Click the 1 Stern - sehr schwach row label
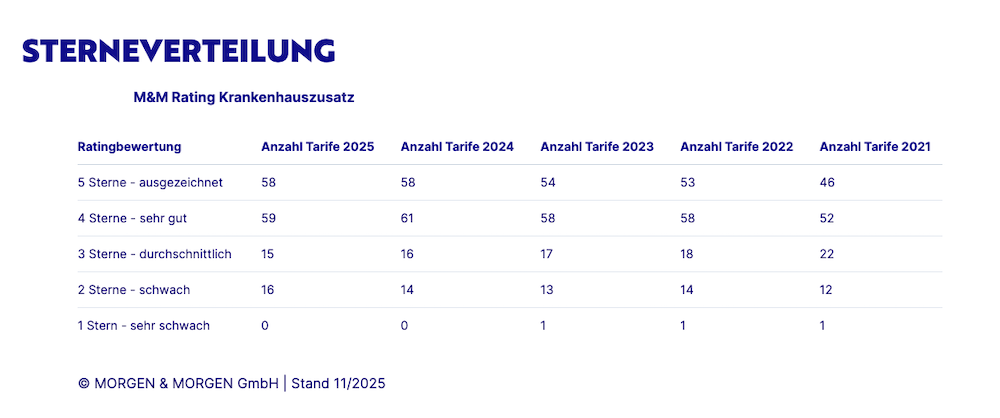This screenshot has height=418, width=1000. tap(144, 326)
